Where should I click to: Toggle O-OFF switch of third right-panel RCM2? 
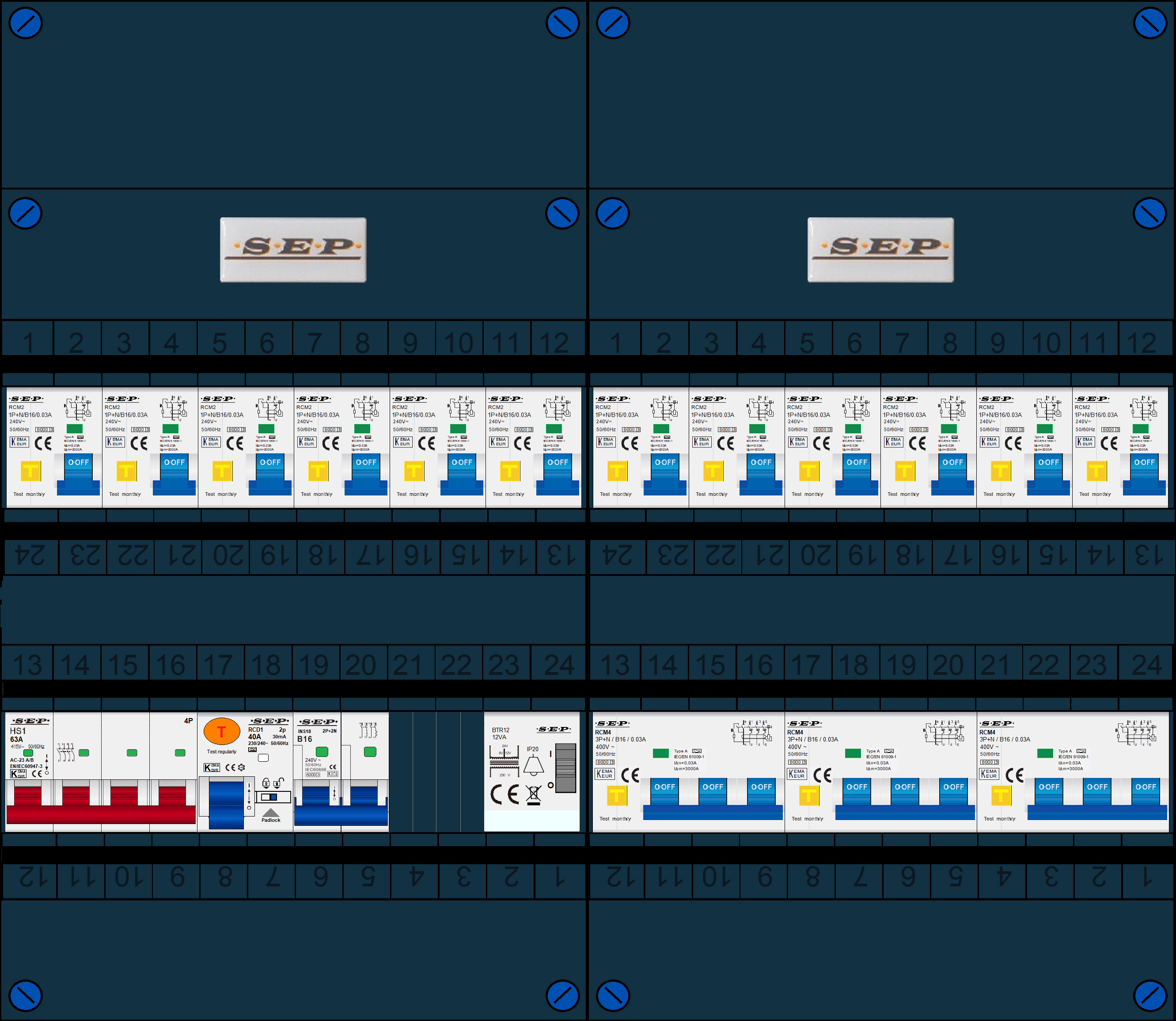coord(857,473)
